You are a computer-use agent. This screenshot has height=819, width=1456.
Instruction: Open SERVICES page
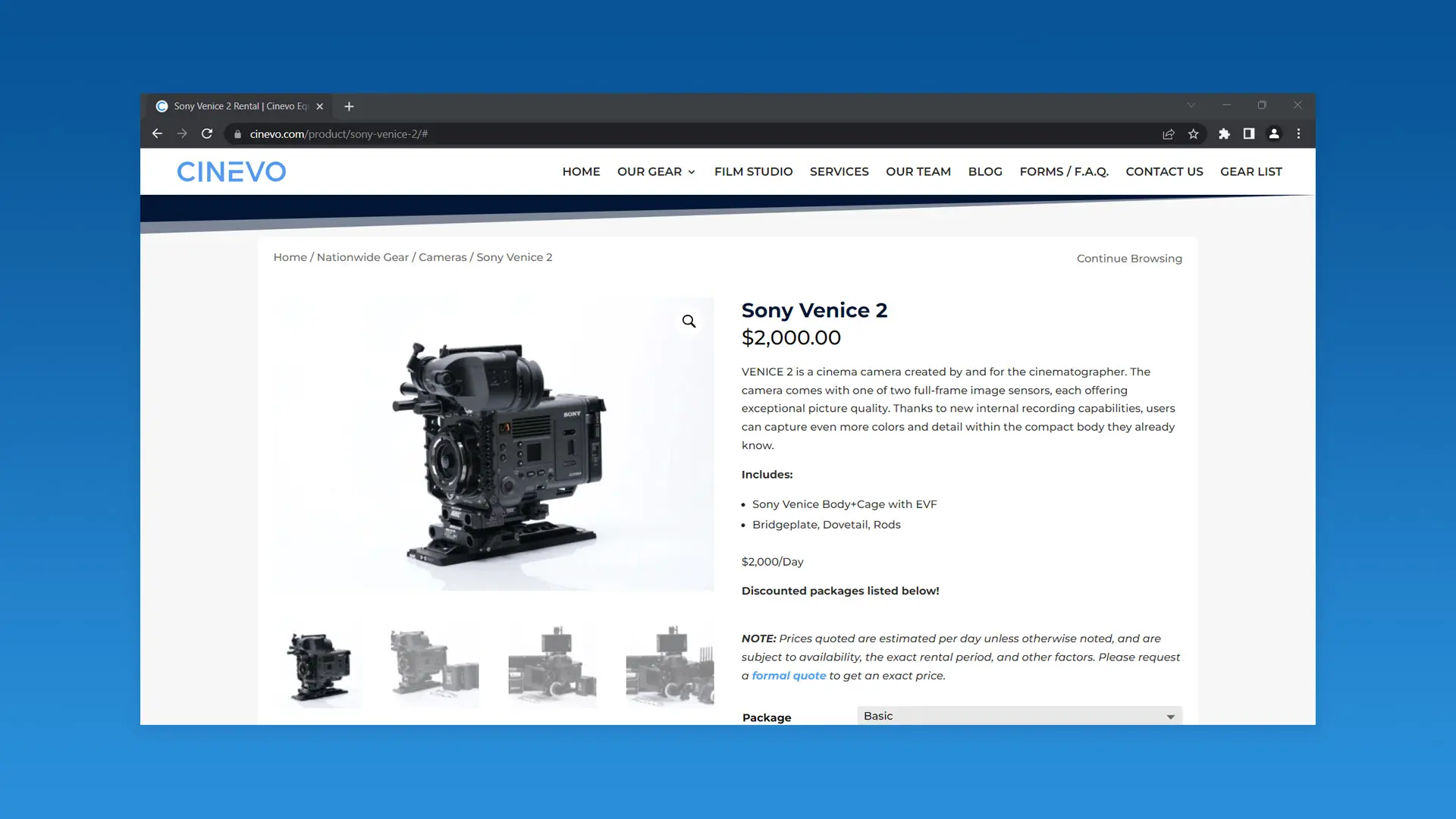pos(839,171)
